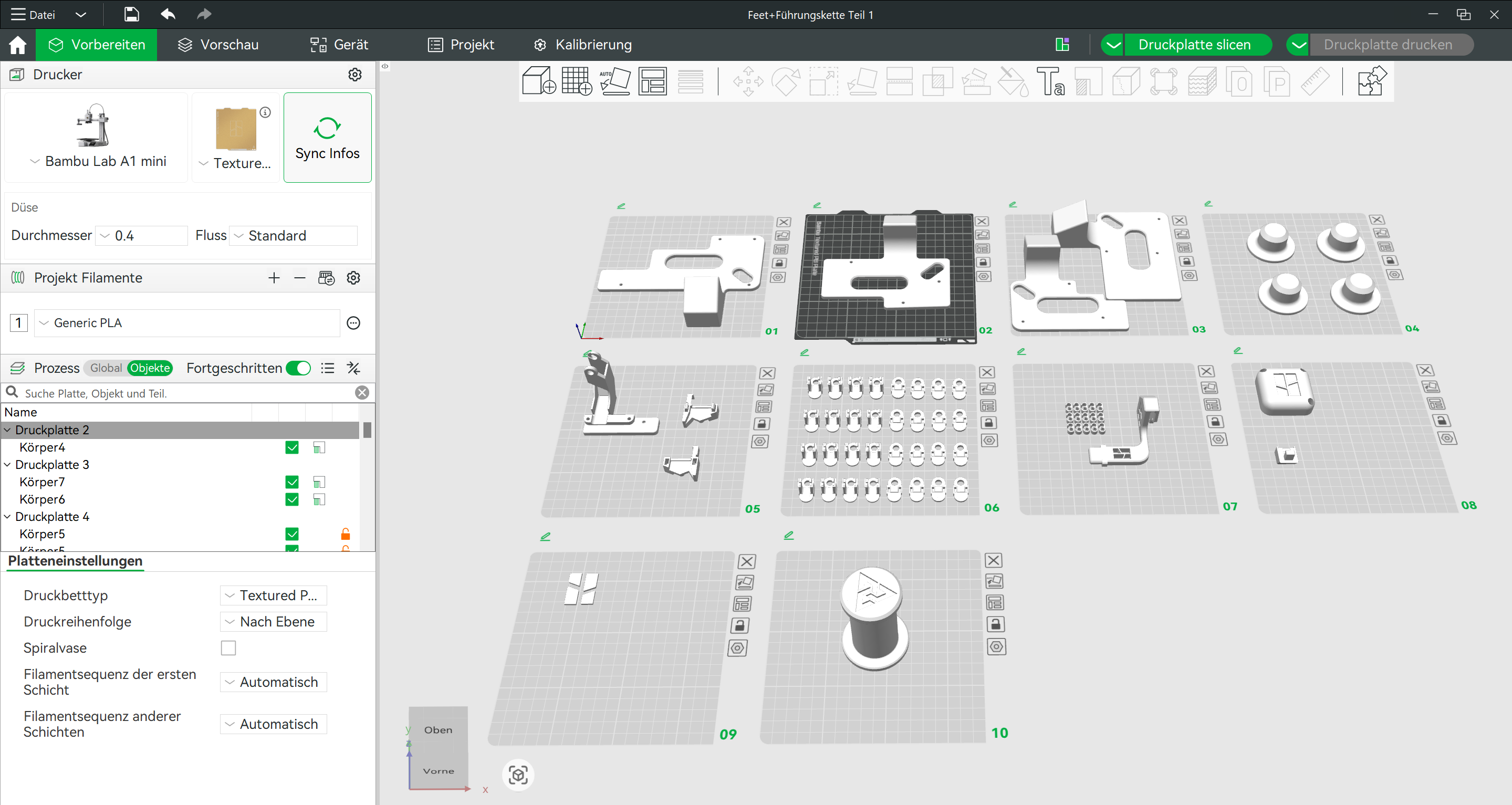Open the Assembly view puzzle icon
The image size is (1512, 805).
[x=1371, y=81]
